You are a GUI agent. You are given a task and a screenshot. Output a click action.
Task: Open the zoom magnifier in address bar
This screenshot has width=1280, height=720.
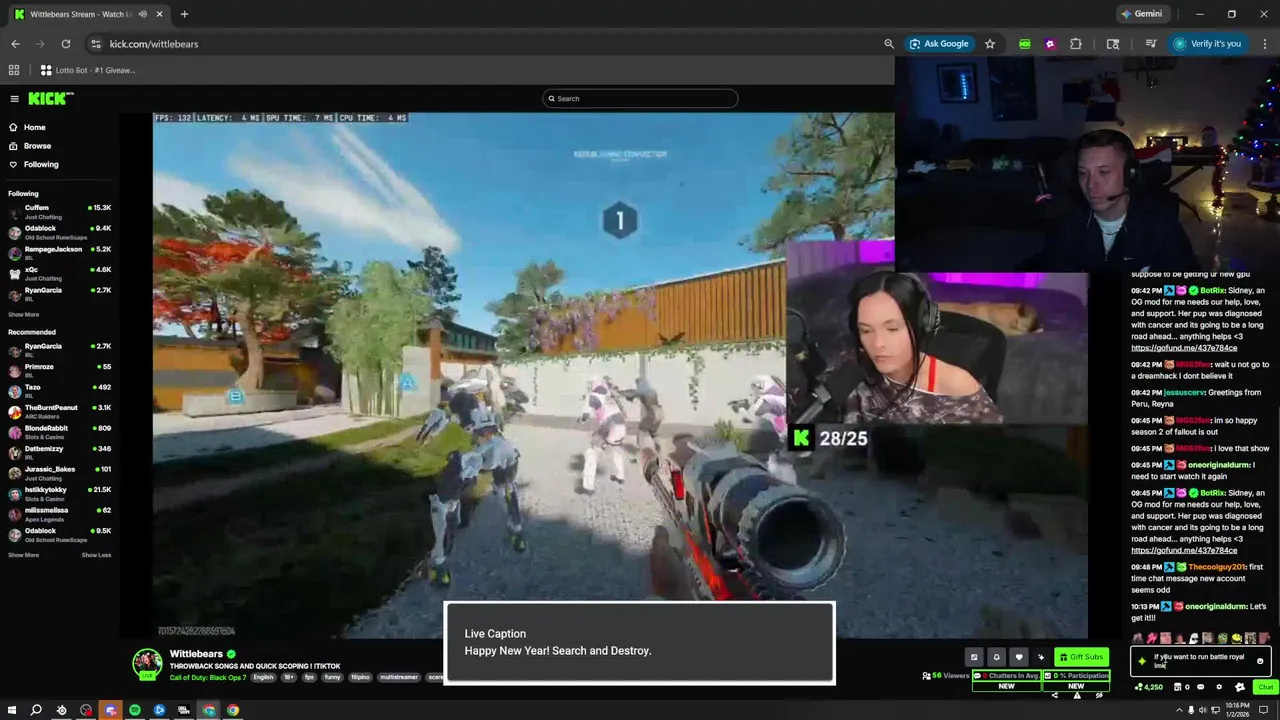point(889,44)
